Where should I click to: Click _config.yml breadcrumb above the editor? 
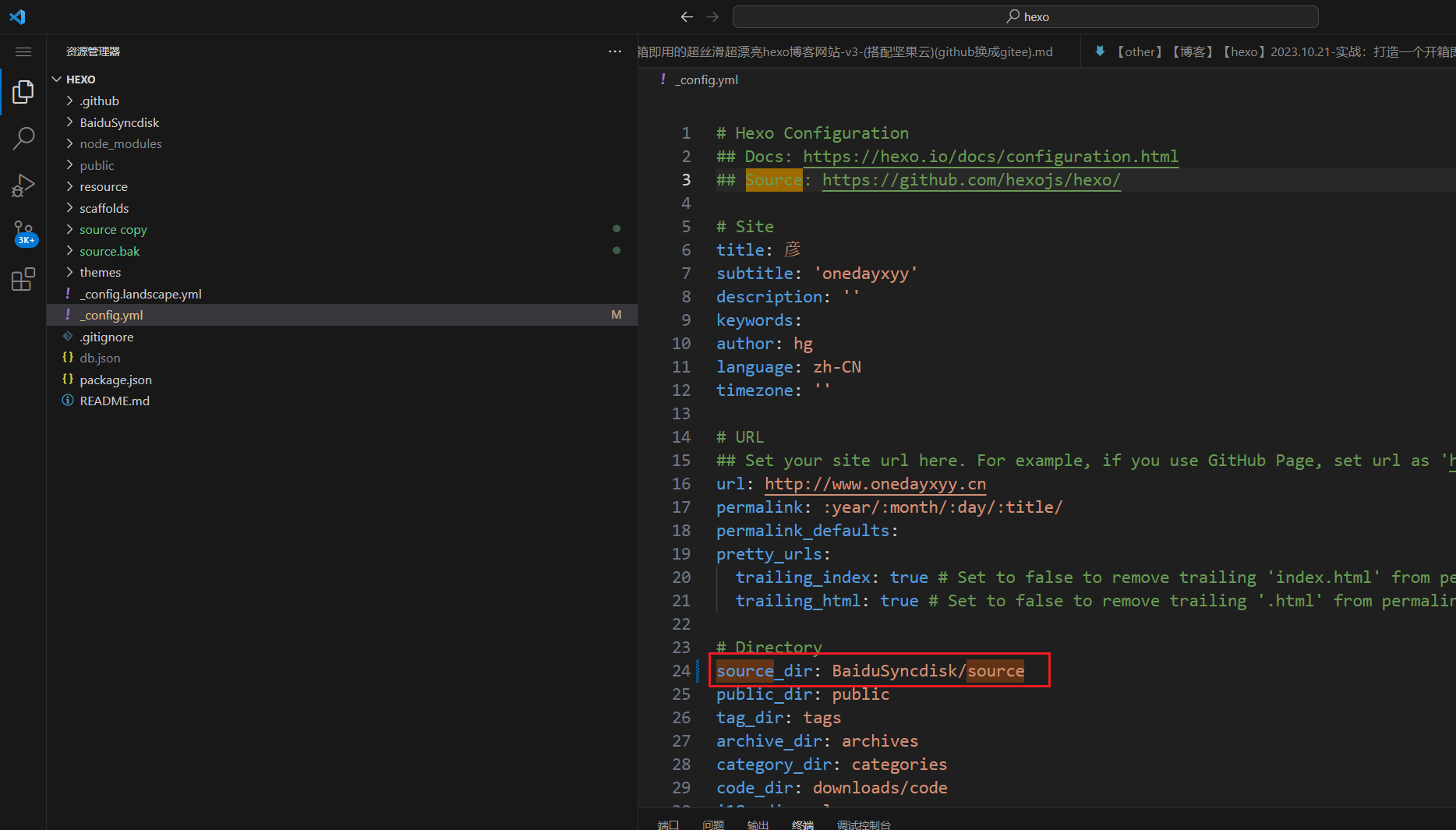coord(706,79)
